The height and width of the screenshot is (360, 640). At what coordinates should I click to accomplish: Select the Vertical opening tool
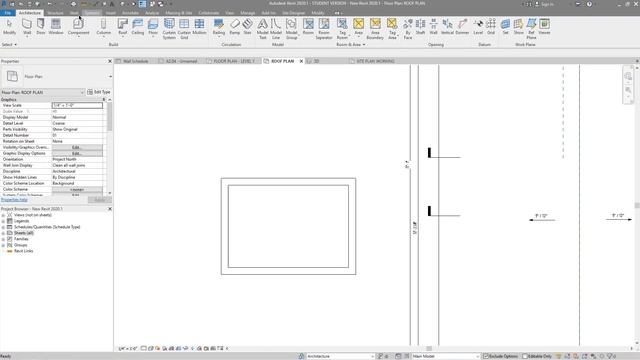click(447, 27)
